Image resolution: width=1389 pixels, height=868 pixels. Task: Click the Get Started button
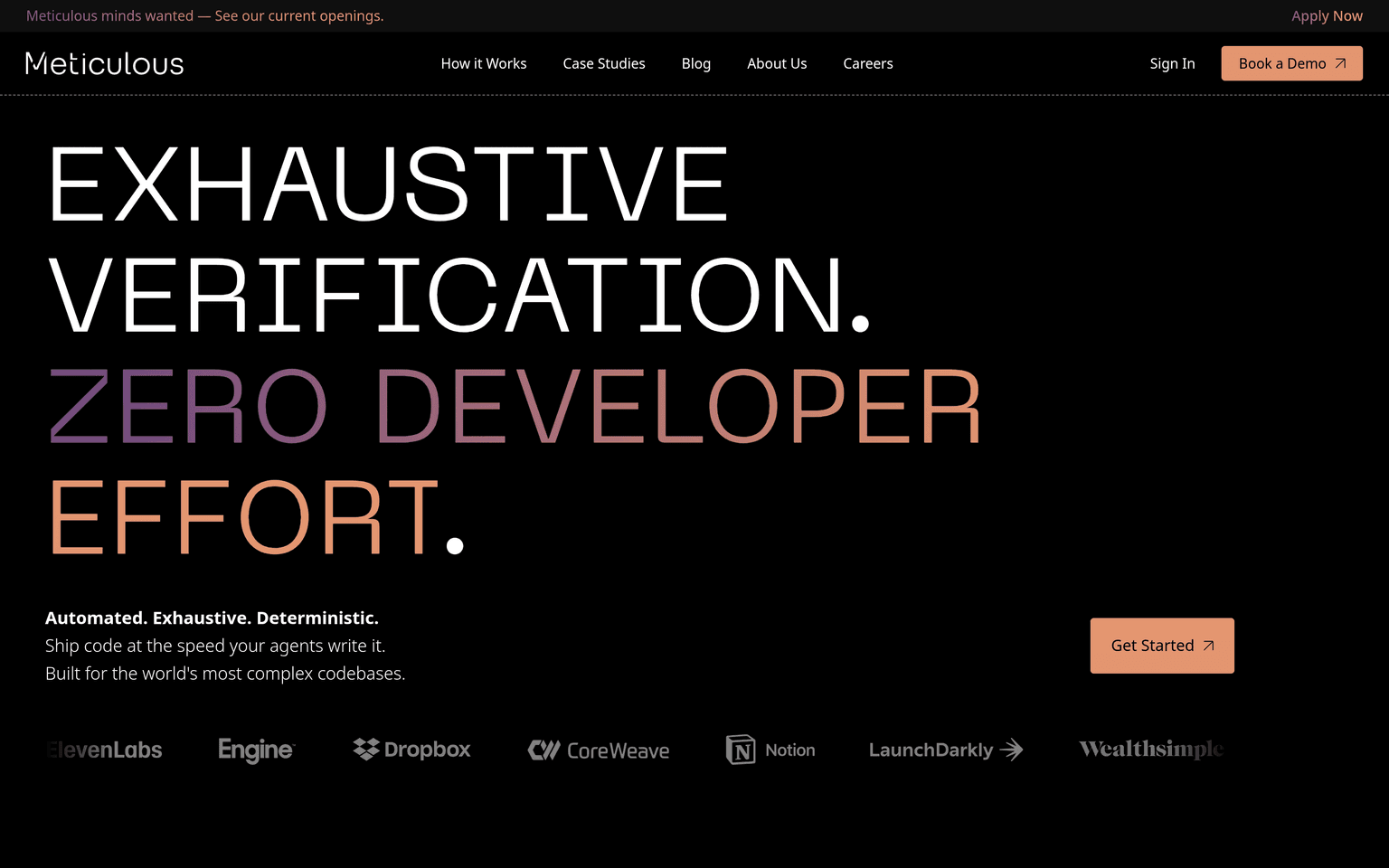tap(1162, 646)
